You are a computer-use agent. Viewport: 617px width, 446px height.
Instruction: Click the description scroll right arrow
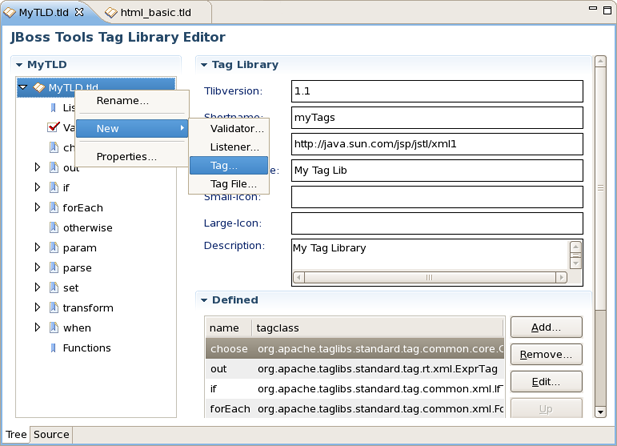561,277
